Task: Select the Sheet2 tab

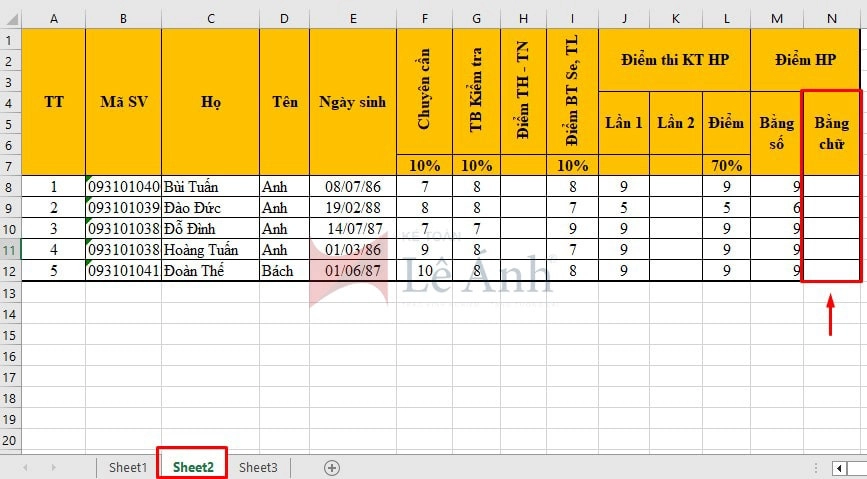Action: point(192,467)
